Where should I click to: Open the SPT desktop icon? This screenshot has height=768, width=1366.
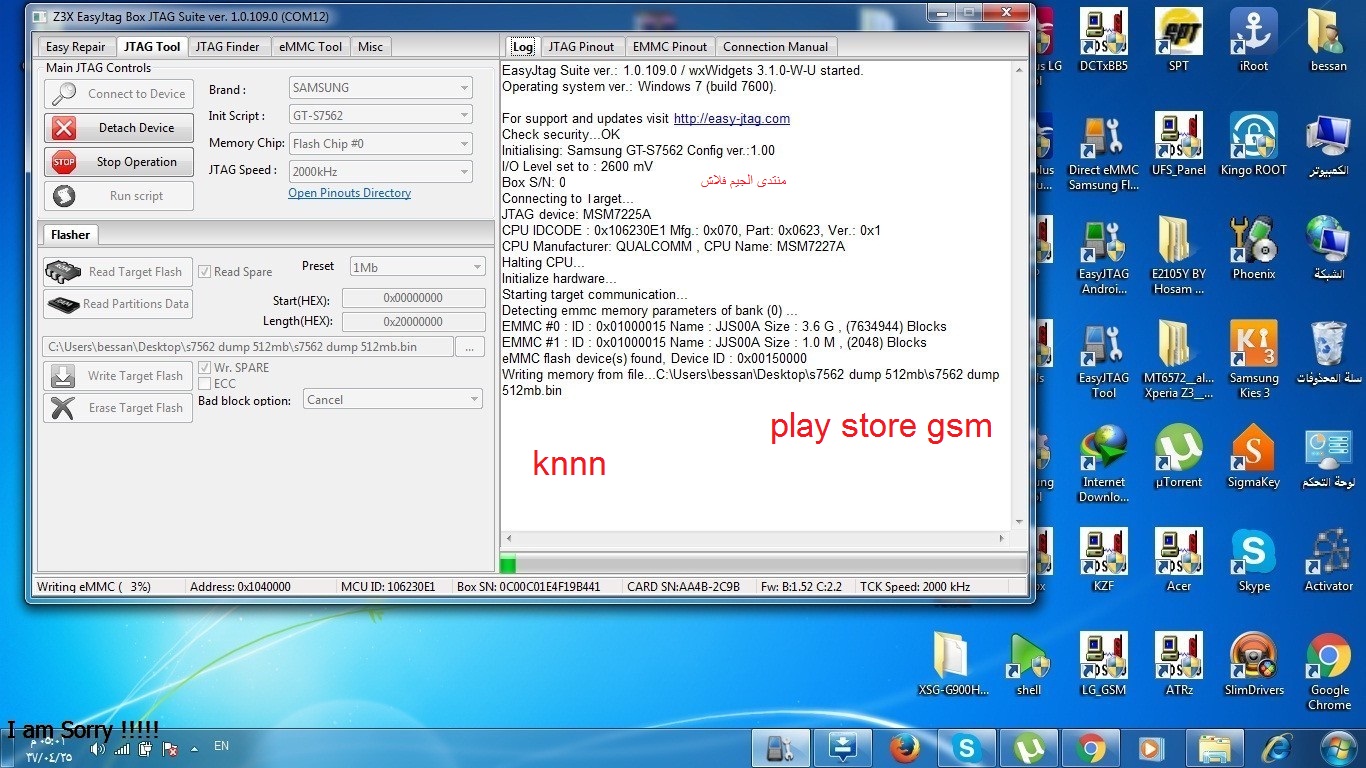click(x=1179, y=41)
